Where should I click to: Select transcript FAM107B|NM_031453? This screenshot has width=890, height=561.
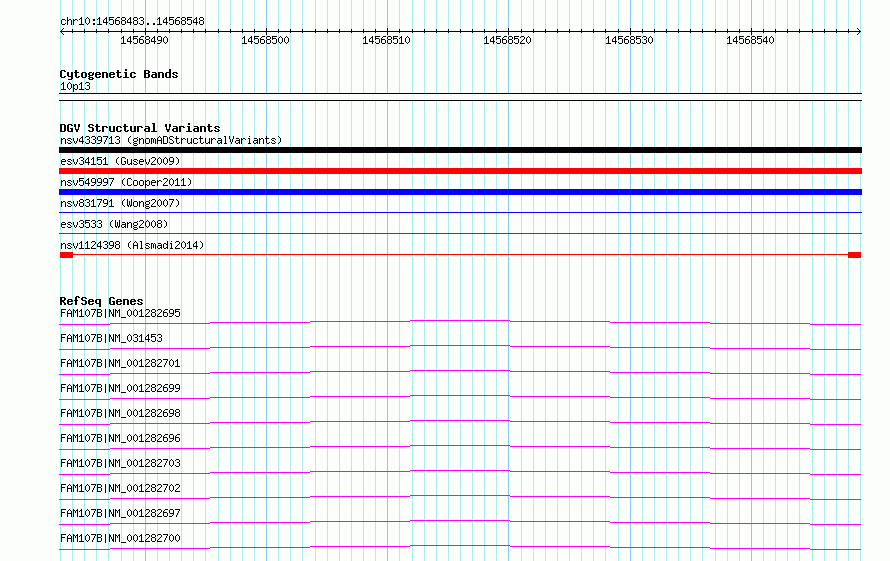click(111, 338)
